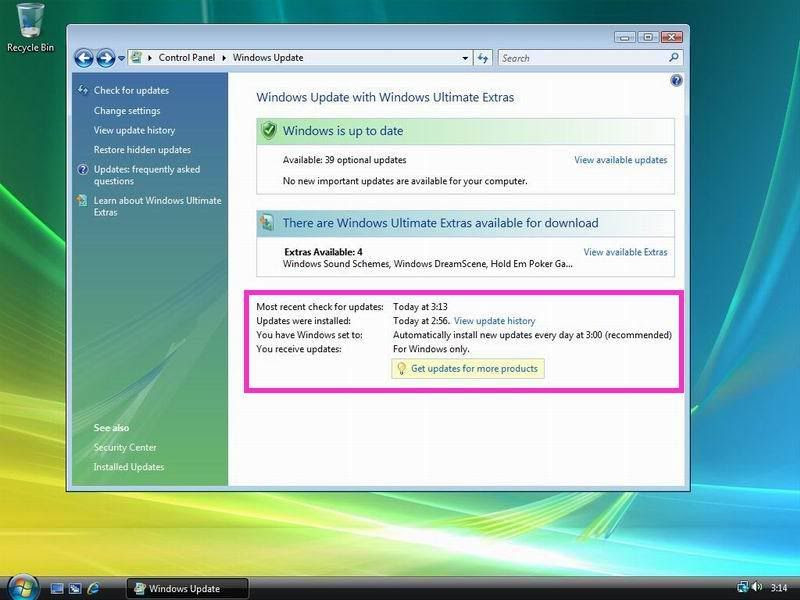The width and height of the screenshot is (800, 600).
Task: Click 'Today at 3:13' text
Action: pyautogui.click(x=420, y=307)
